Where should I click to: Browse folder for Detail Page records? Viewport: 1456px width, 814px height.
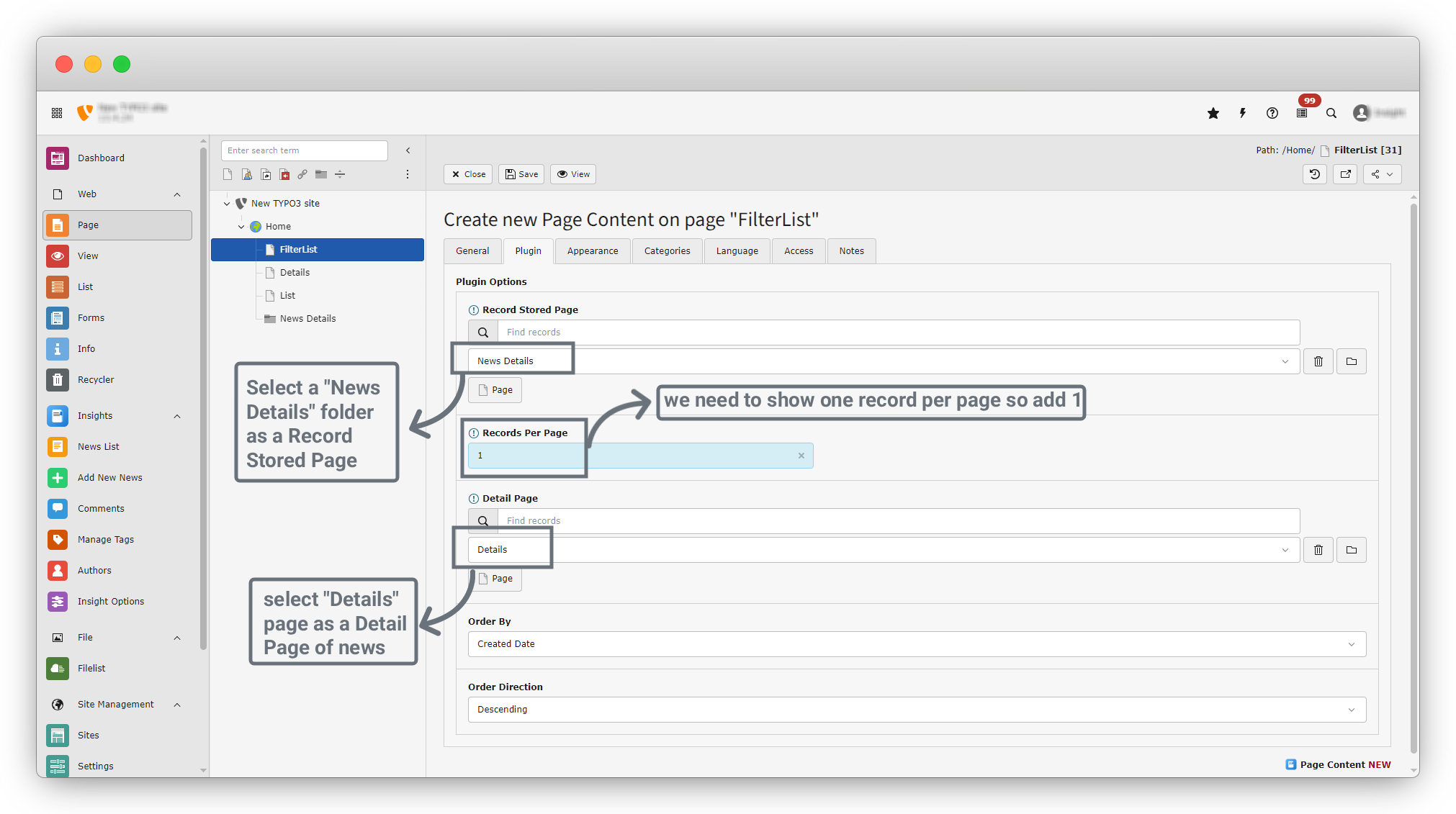pyautogui.click(x=1352, y=550)
